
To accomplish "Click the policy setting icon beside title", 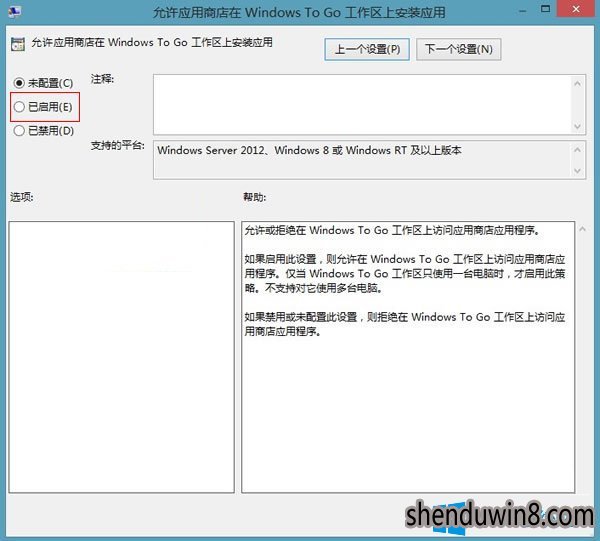I will pos(18,44).
